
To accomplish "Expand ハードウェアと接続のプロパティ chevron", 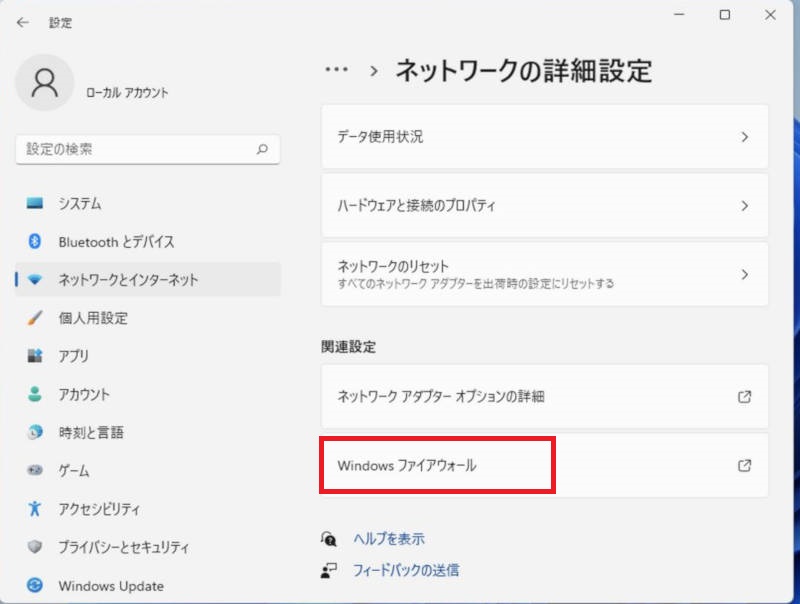I will (745, 206).
